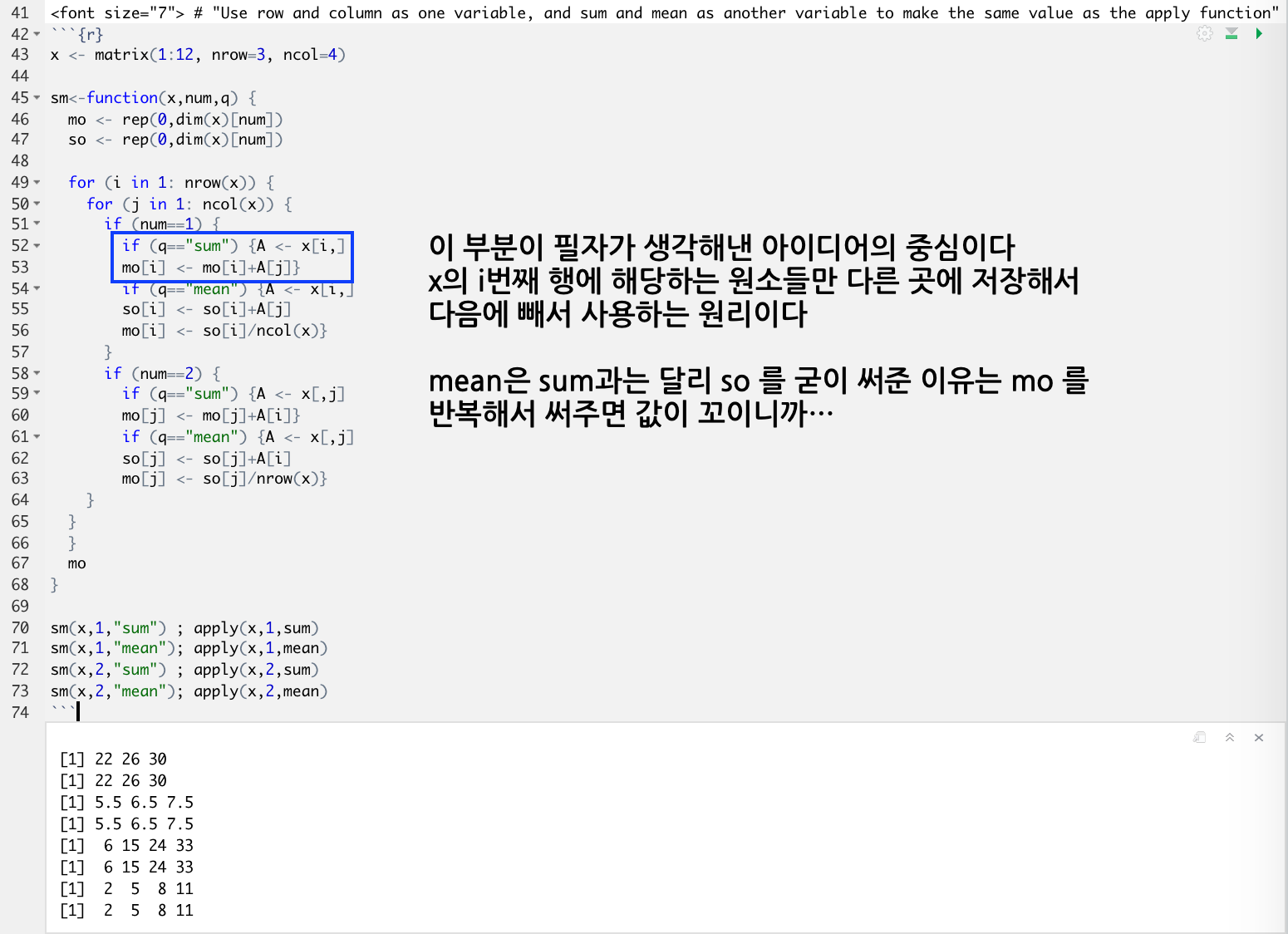
Task: Run all chunks above icon
Action: click(1232, 33)
